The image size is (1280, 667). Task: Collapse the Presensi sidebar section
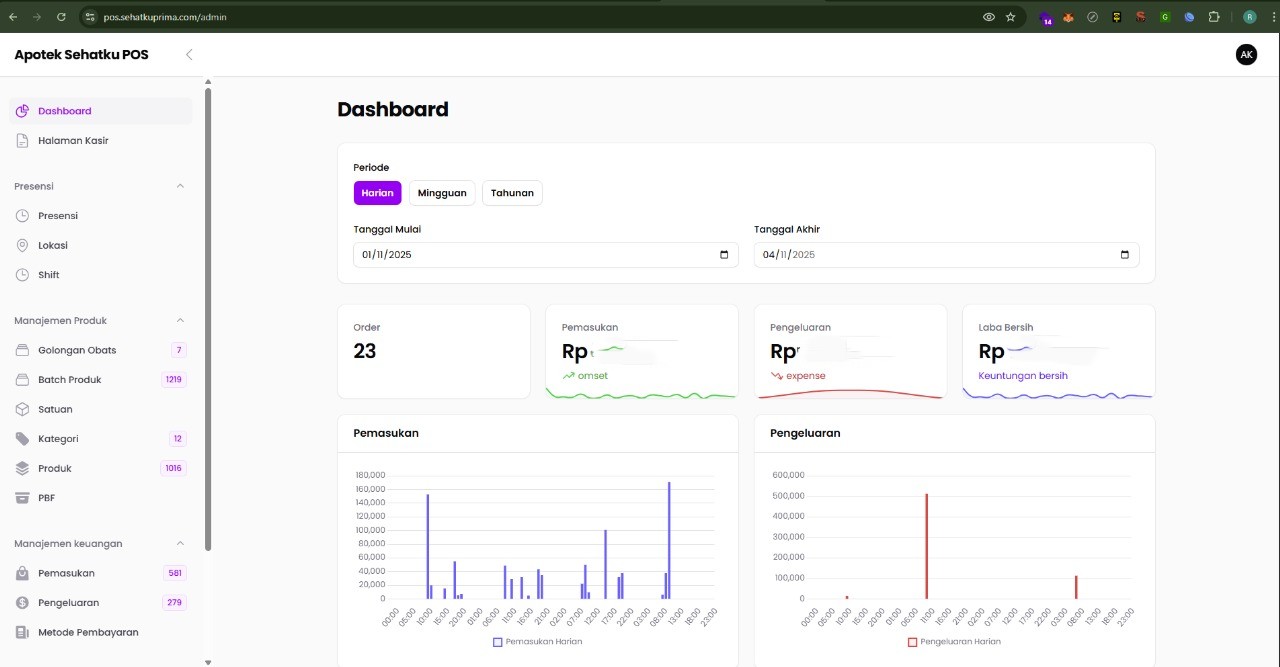pos(181,186)
